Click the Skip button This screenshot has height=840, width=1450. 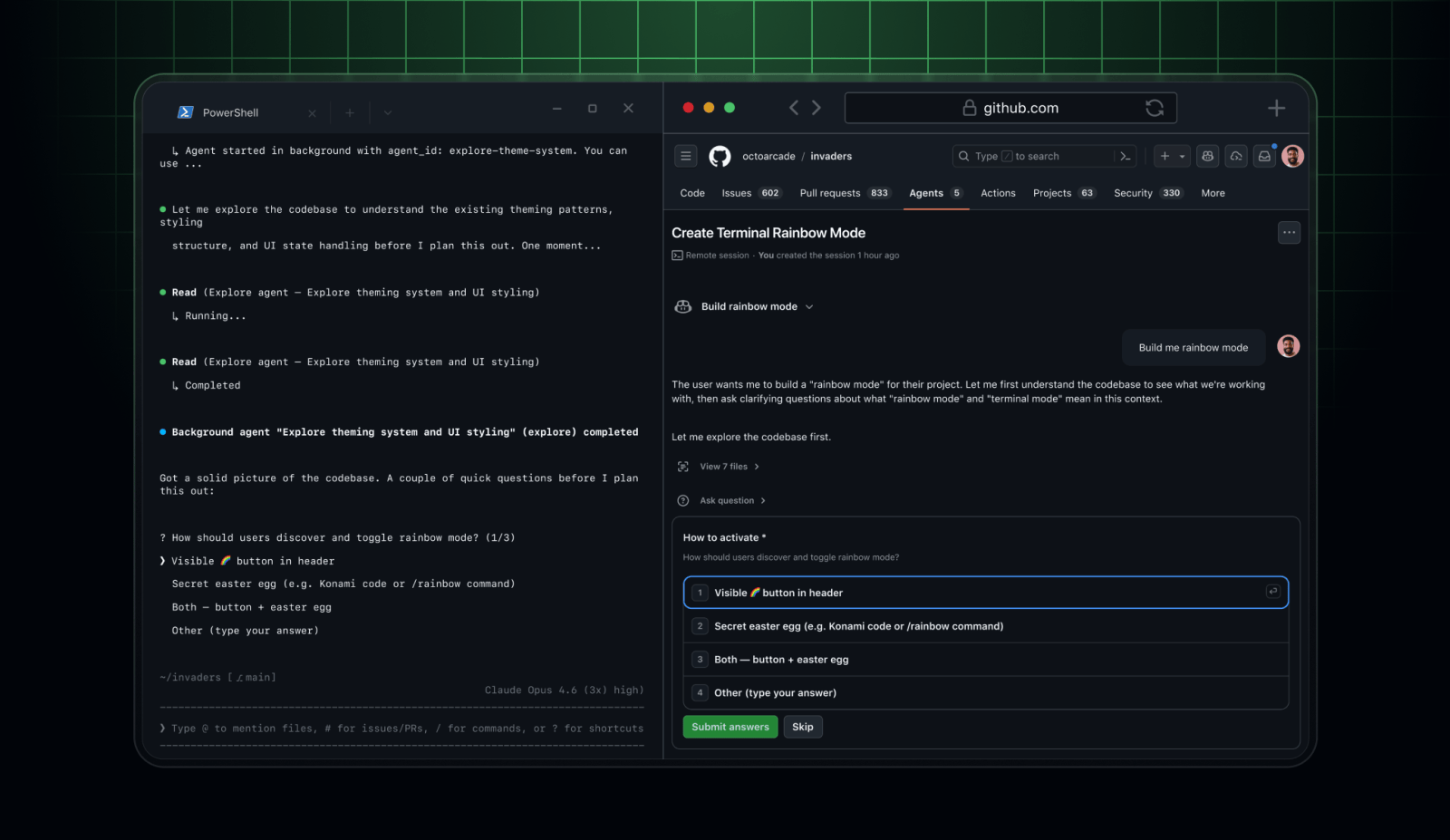[x=803, y=727]
